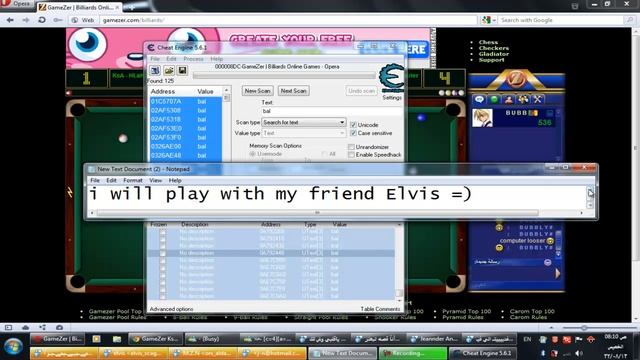Toggle the Unicode checkbox
This screenshot has height=360, width=640.
[x=353, y=125]
